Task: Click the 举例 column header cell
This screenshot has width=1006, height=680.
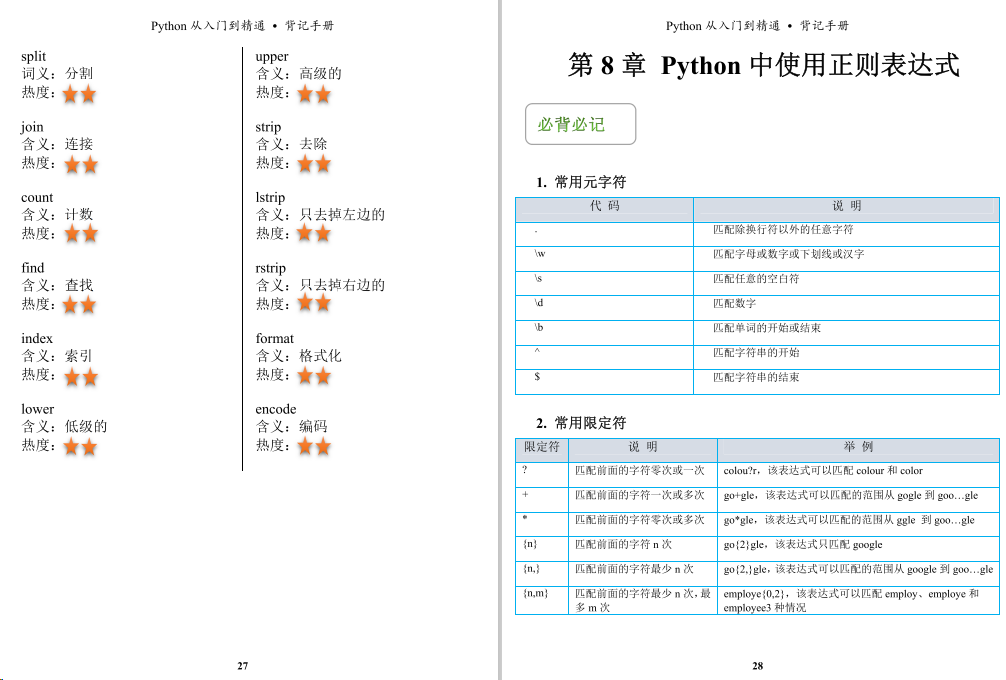Action: tap(858, 449)
